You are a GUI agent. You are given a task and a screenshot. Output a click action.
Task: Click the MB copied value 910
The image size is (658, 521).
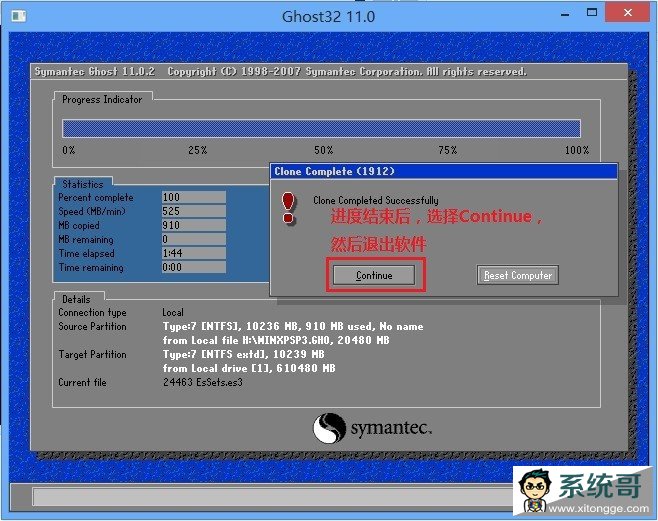tap(194, 225)
